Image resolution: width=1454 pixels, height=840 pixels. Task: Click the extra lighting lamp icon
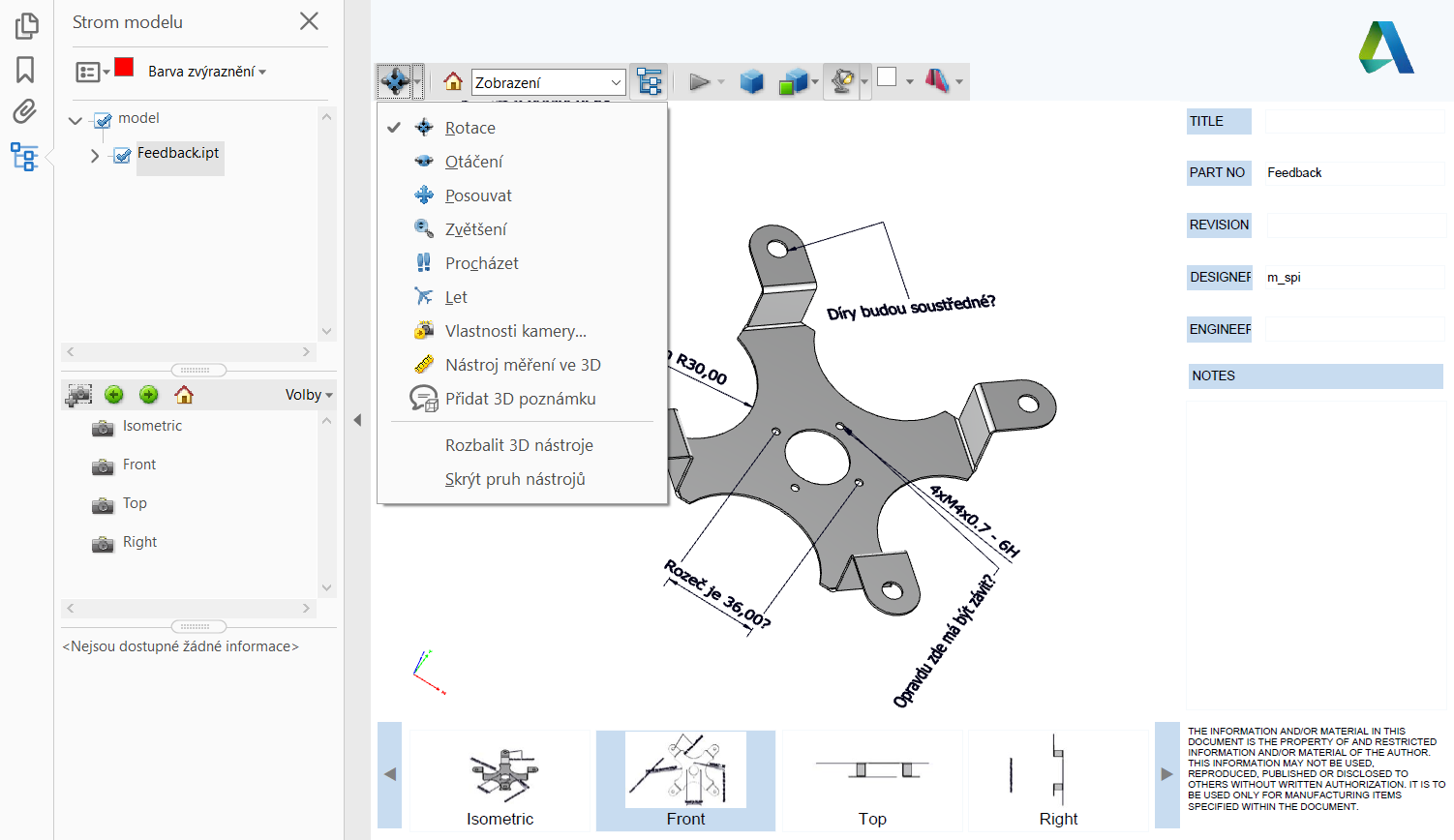(x=842, y=81)
